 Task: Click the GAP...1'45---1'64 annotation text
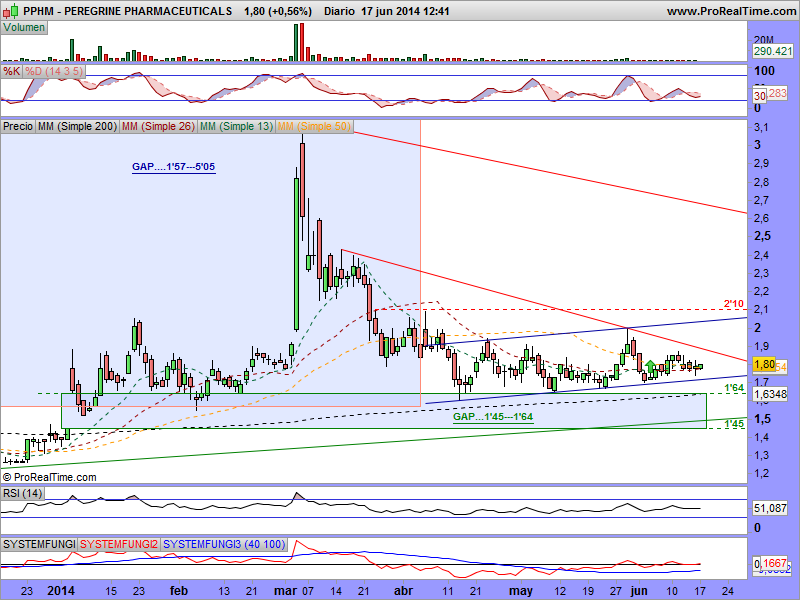pos(493,417)
